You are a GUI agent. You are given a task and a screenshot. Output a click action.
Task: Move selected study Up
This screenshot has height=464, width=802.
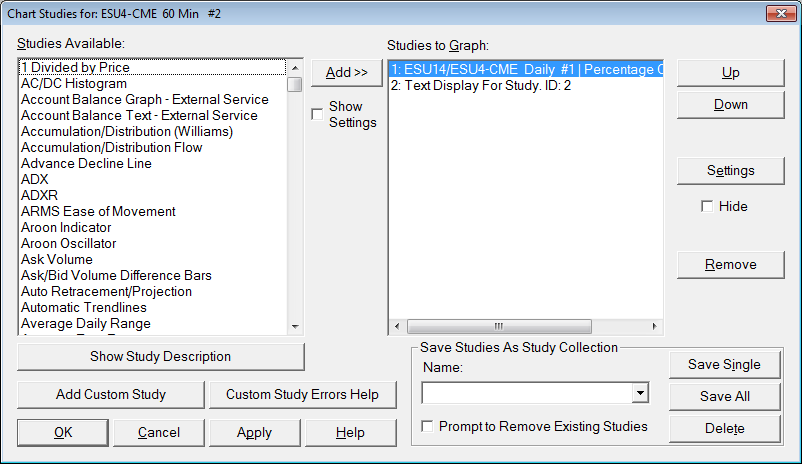pos(730,72)
